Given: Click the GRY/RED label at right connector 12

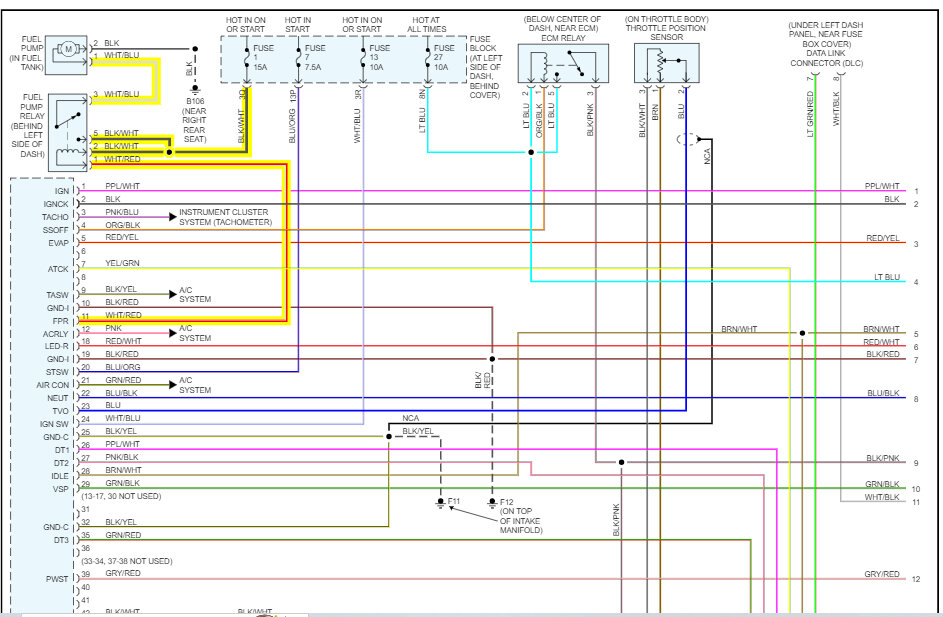Looking at the screenshot, I should click(882, 574).
